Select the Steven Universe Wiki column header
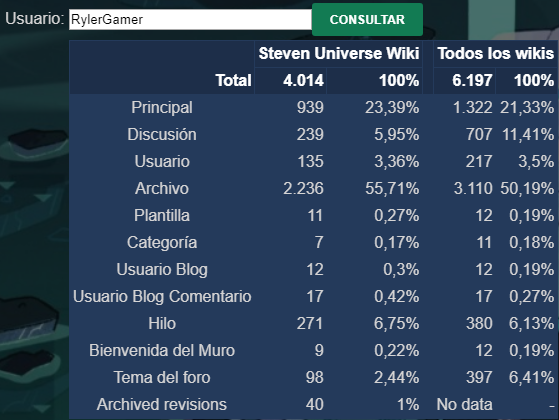The width and height of the screenshot is (559, 420). (x=339, y=54)
